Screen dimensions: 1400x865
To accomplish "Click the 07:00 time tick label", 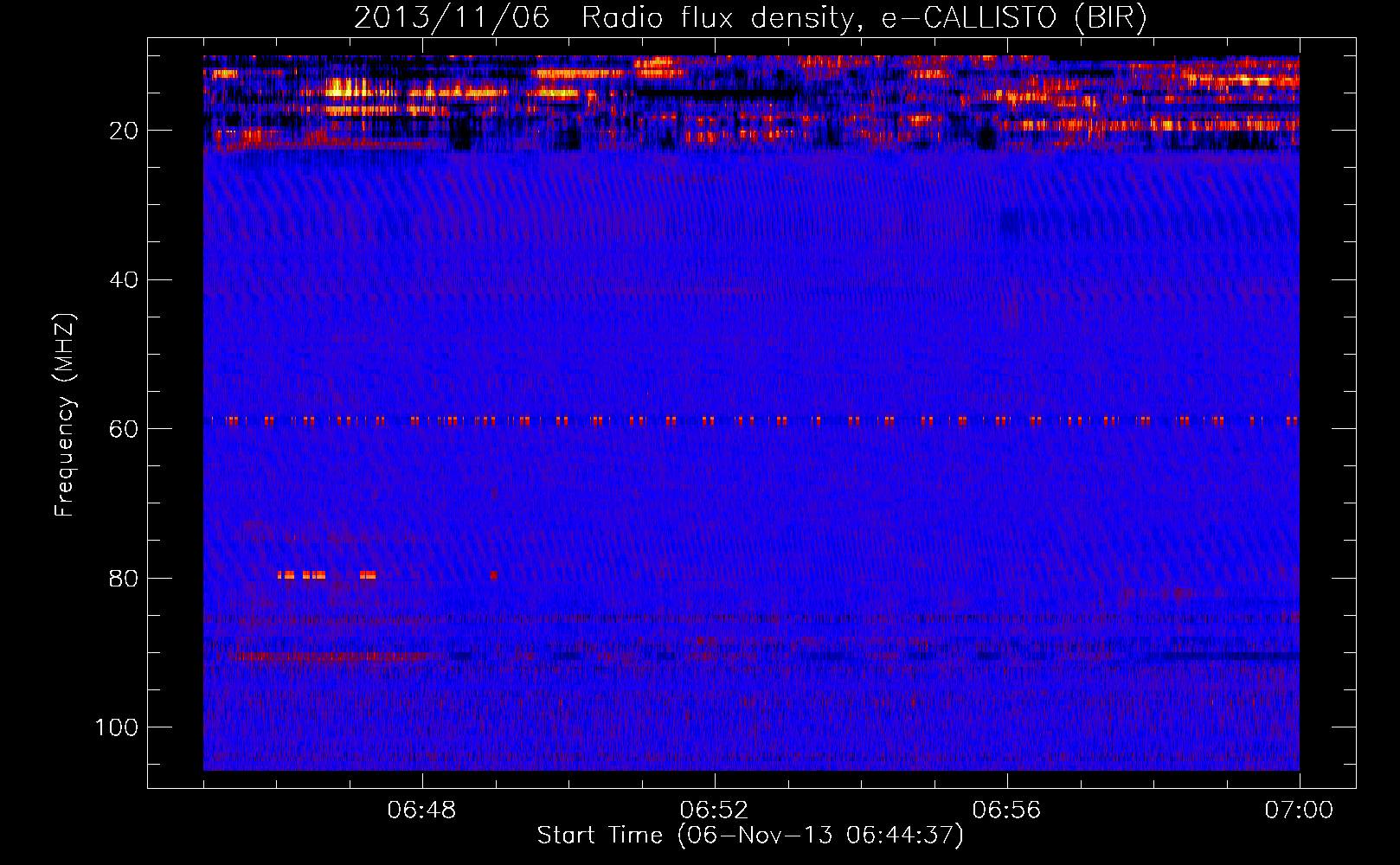I will tap(1299, 811).
